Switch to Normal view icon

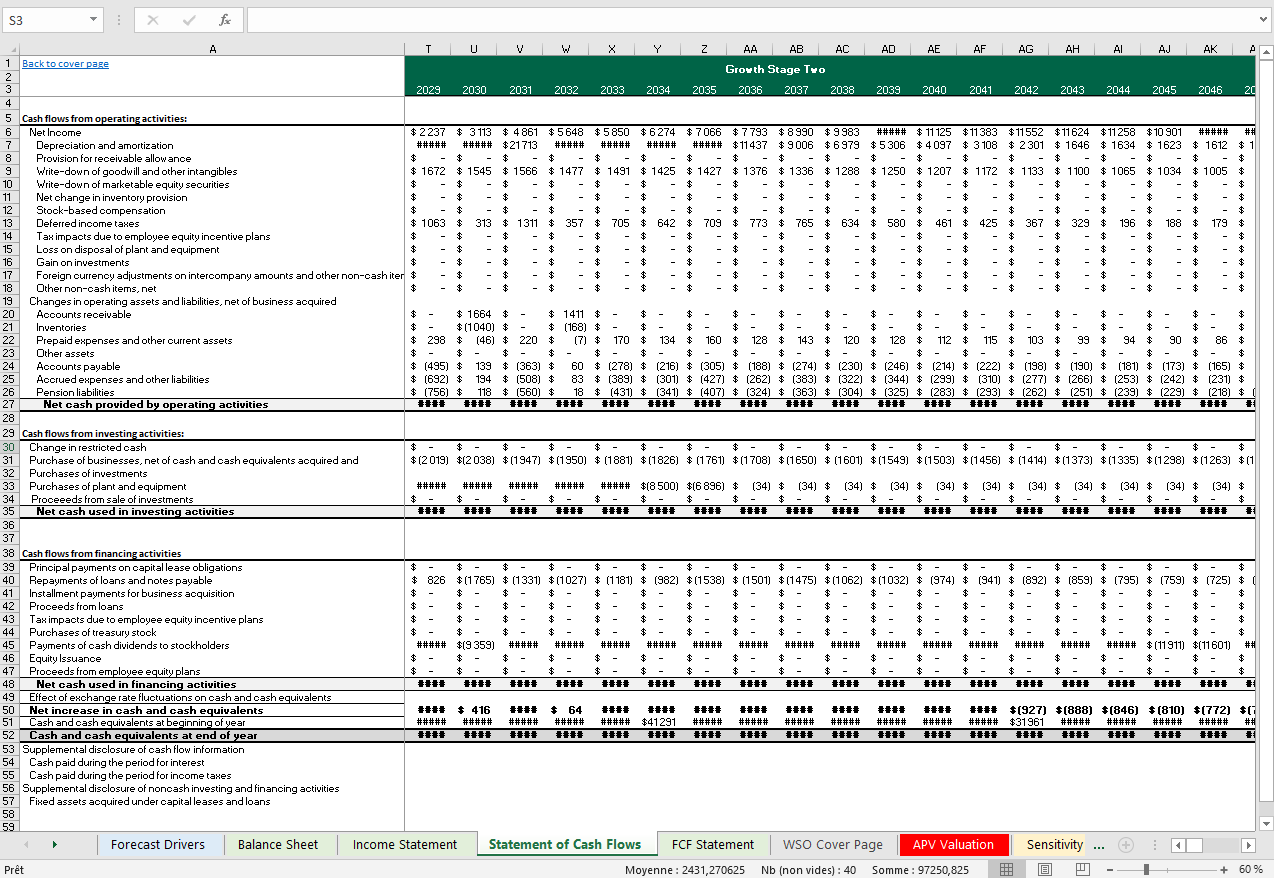point(1007,869)
